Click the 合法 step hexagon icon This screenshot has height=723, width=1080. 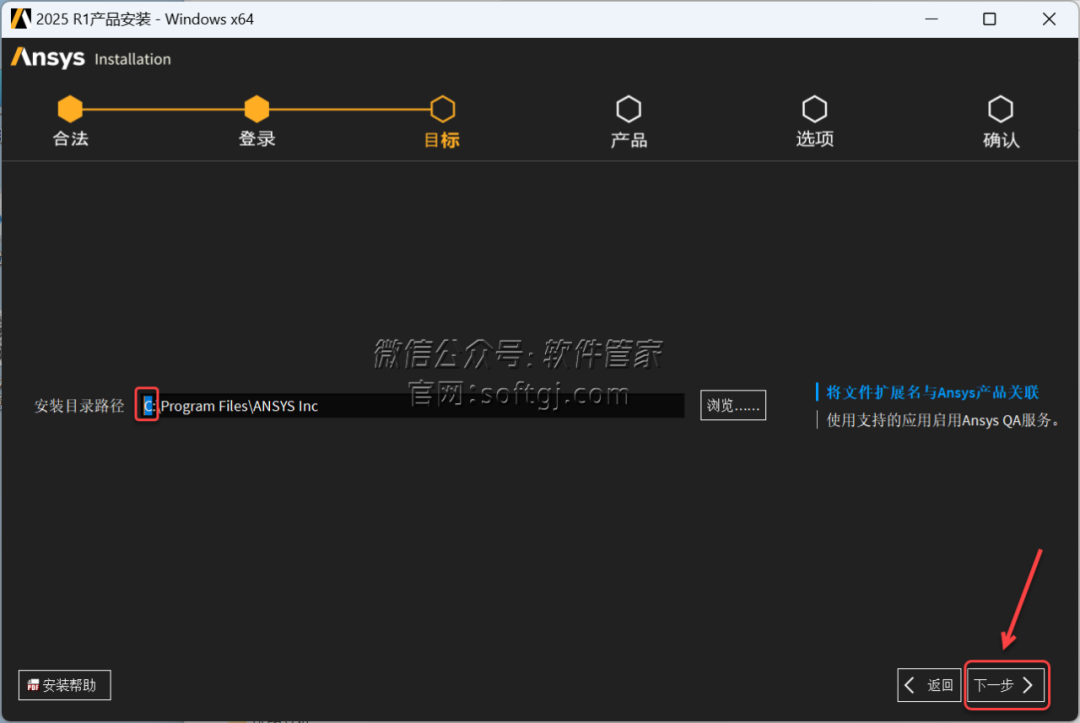(x=70, y=109)
